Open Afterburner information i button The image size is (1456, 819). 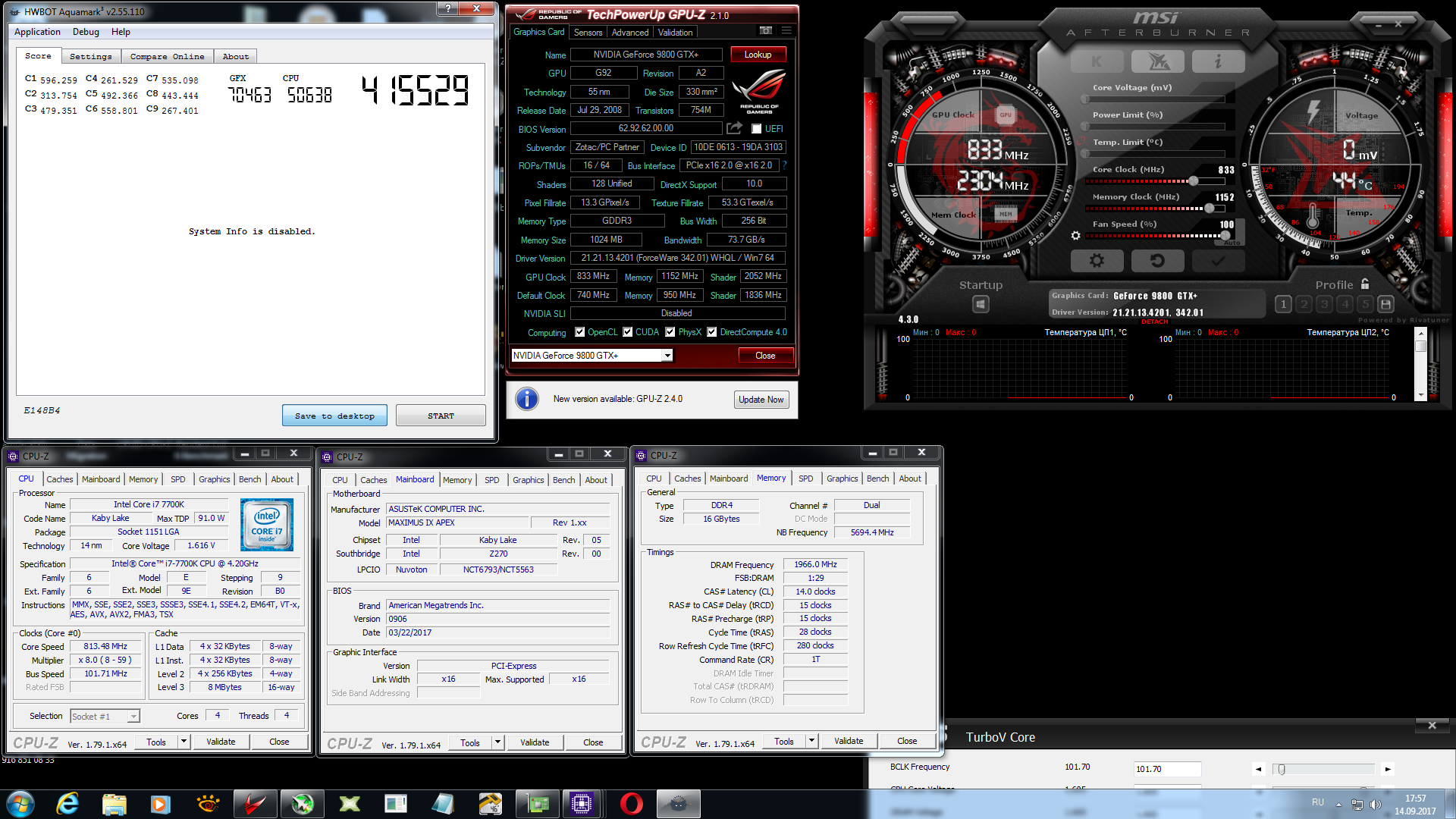tap(1219, 61)
